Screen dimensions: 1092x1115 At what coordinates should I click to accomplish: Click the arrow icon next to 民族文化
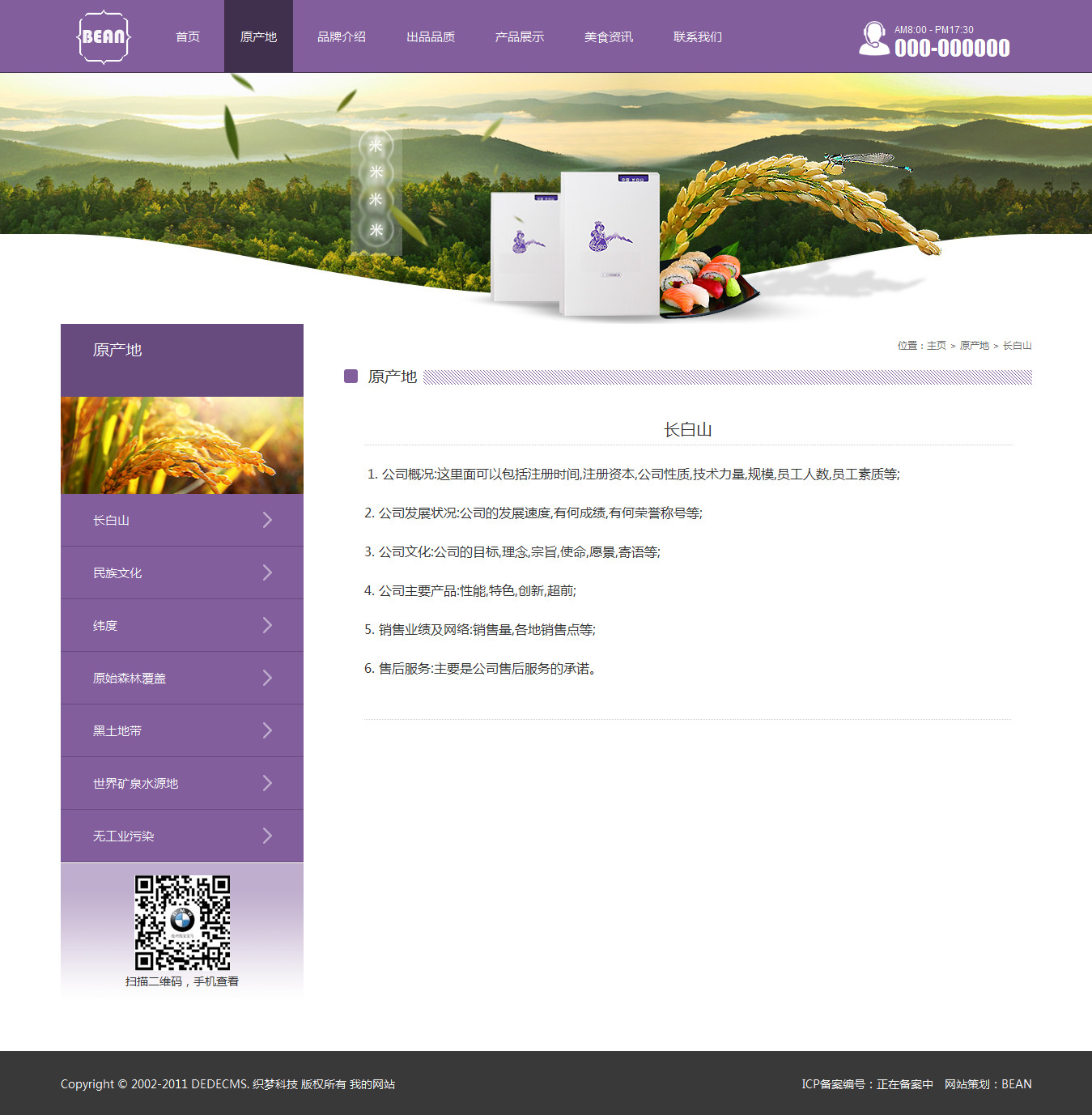coord(267,572)
